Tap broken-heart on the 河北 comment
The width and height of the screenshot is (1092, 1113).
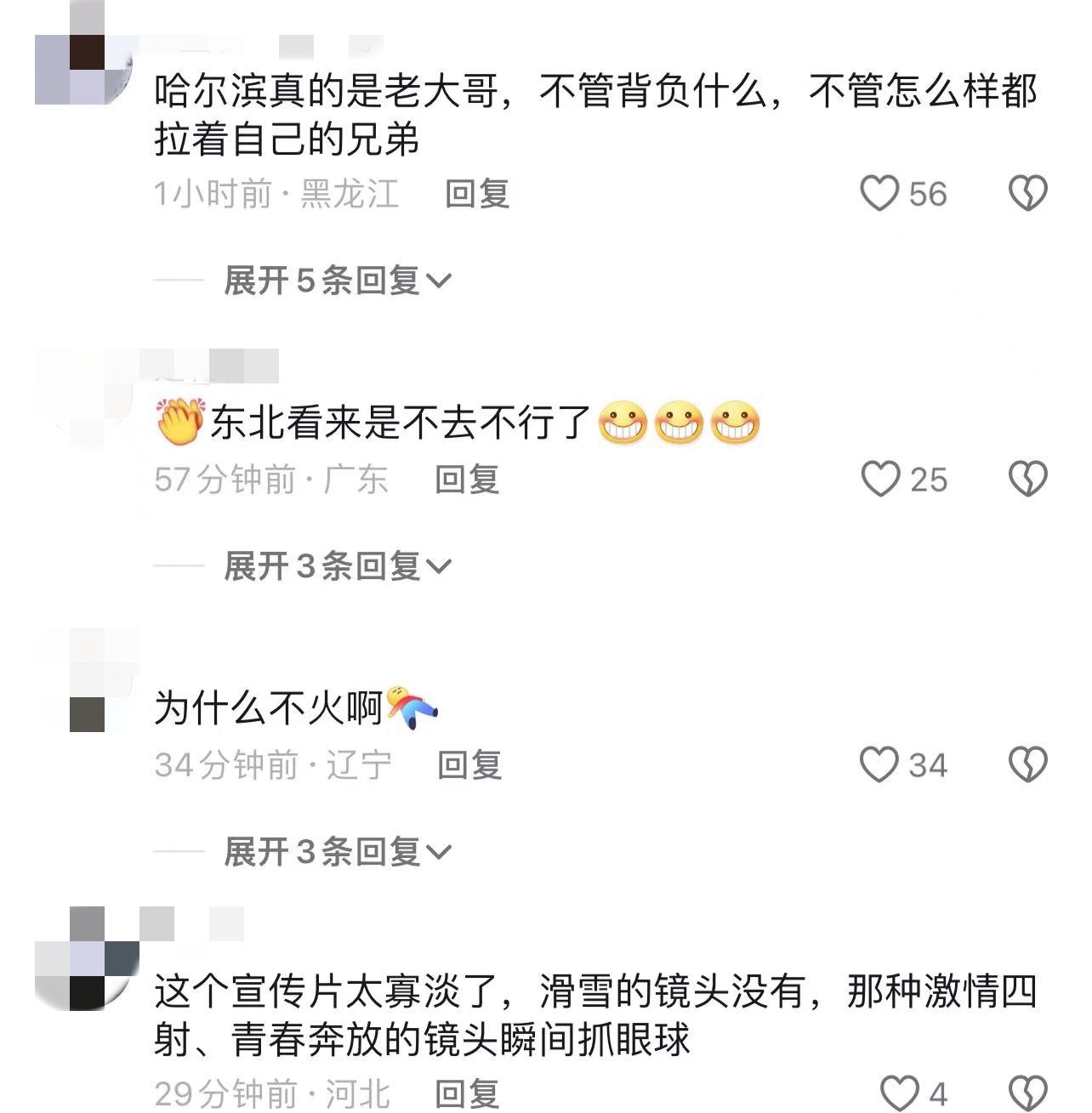point(1027,1093)
